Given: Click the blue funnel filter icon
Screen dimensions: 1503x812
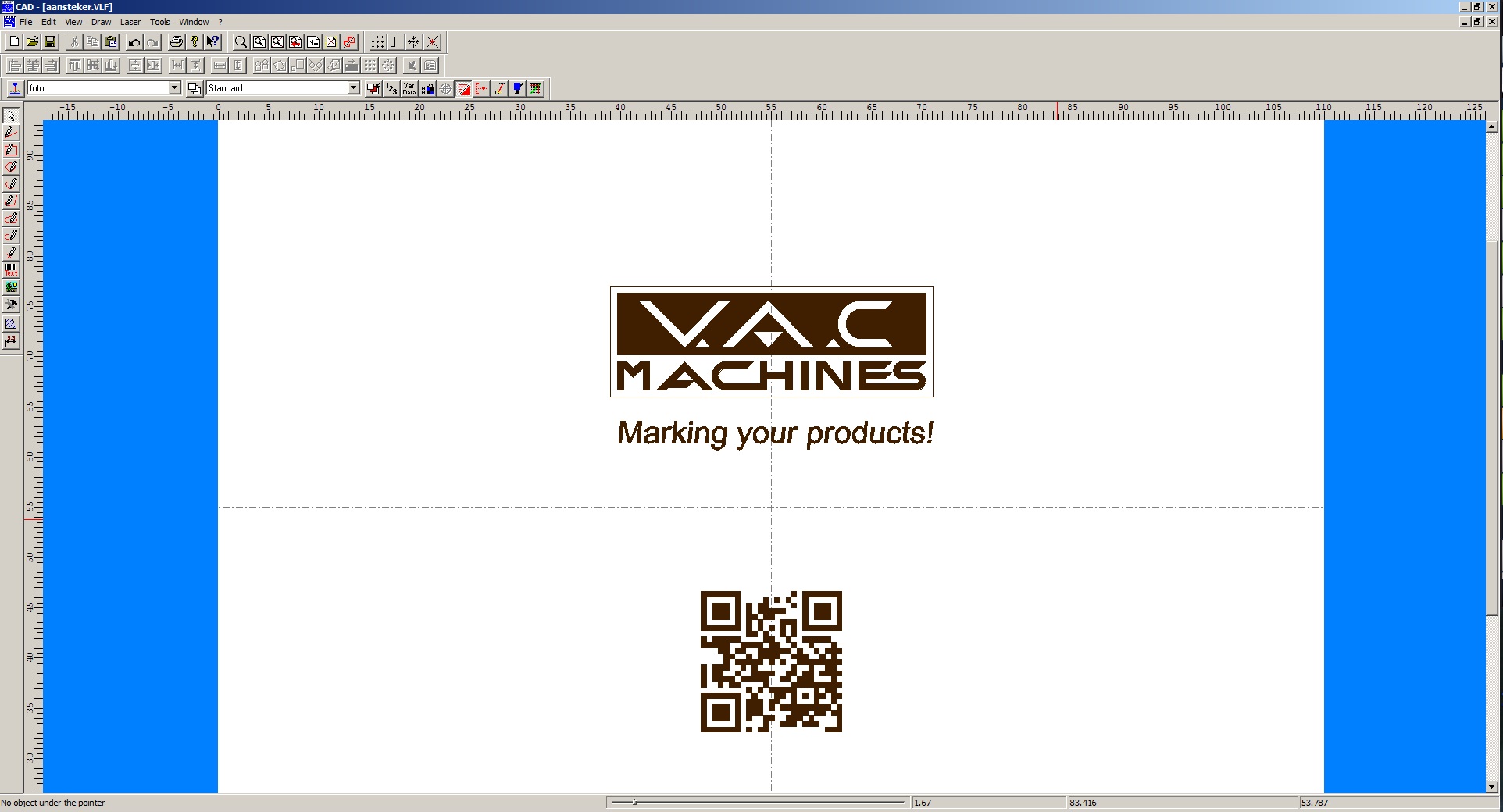Looking at the screenshot, I should coord(517,88).
